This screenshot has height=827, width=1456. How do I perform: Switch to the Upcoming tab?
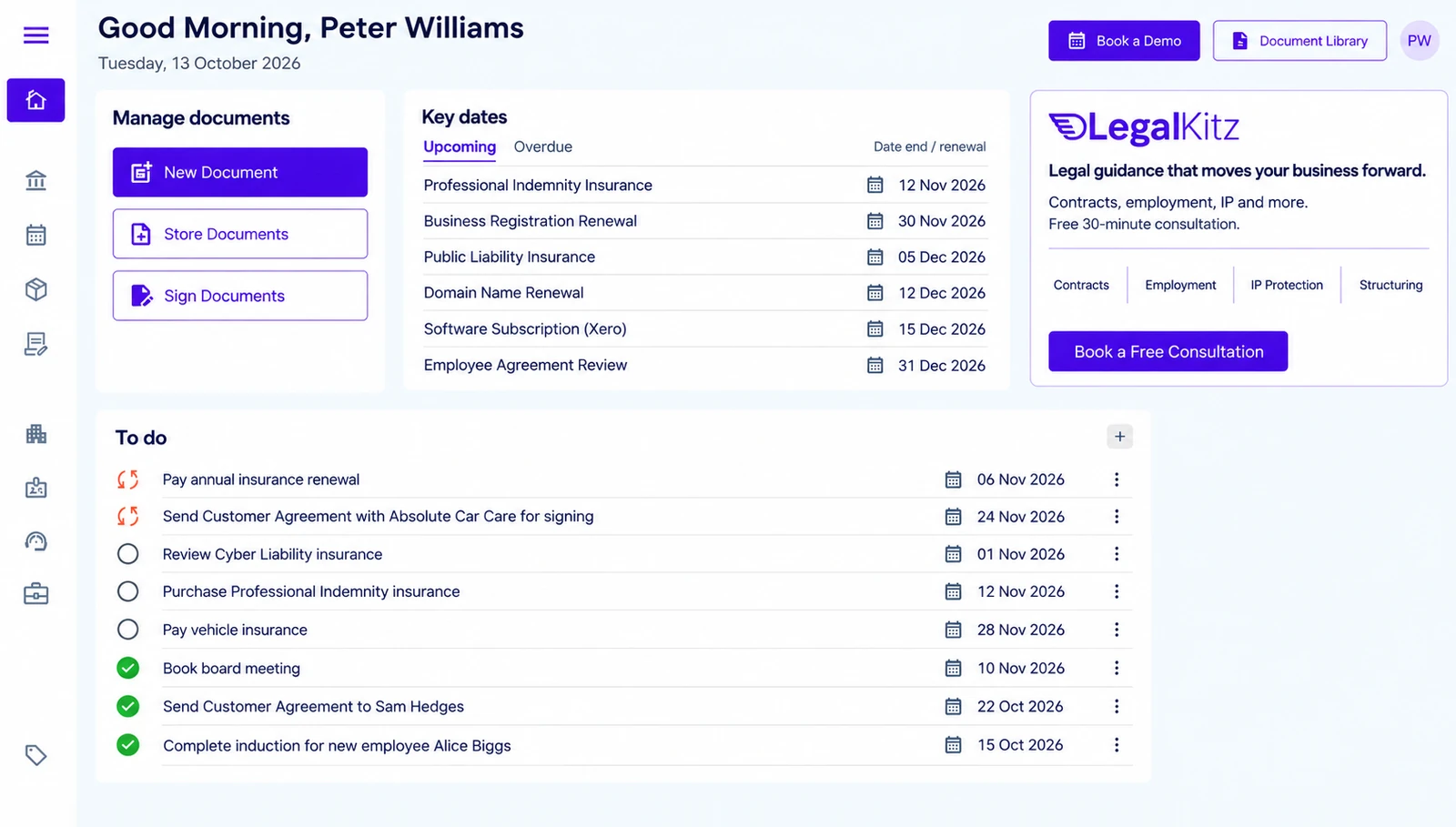[x=460, y=147]
